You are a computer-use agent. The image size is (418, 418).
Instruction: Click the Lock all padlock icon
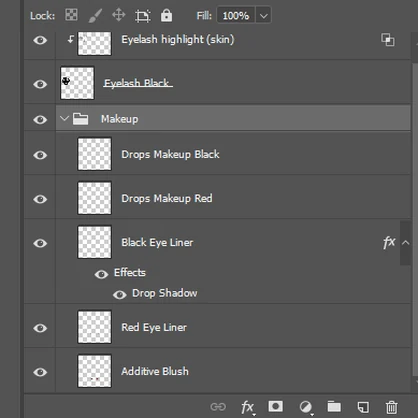[x=166, y=15]
